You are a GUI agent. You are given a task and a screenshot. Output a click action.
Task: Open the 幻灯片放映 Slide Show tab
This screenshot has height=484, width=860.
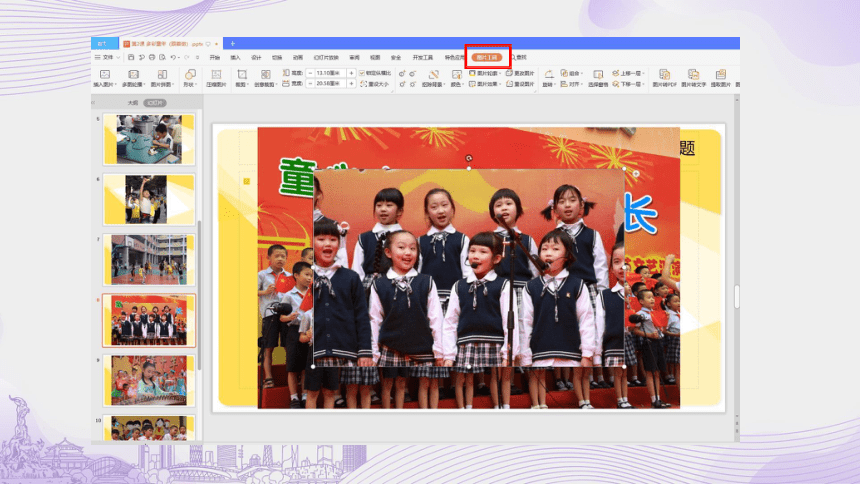[326, 57]
